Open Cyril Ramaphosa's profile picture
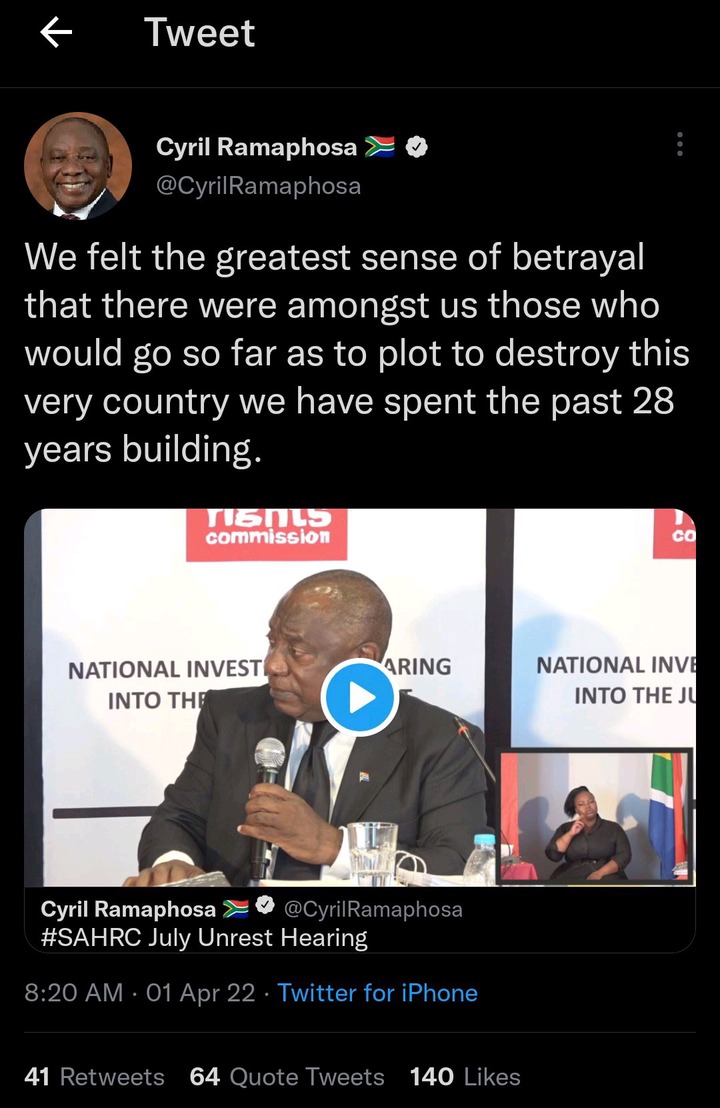Image resolution: width=720 pixels, height=1108 pixels. [x=78, y=166]
